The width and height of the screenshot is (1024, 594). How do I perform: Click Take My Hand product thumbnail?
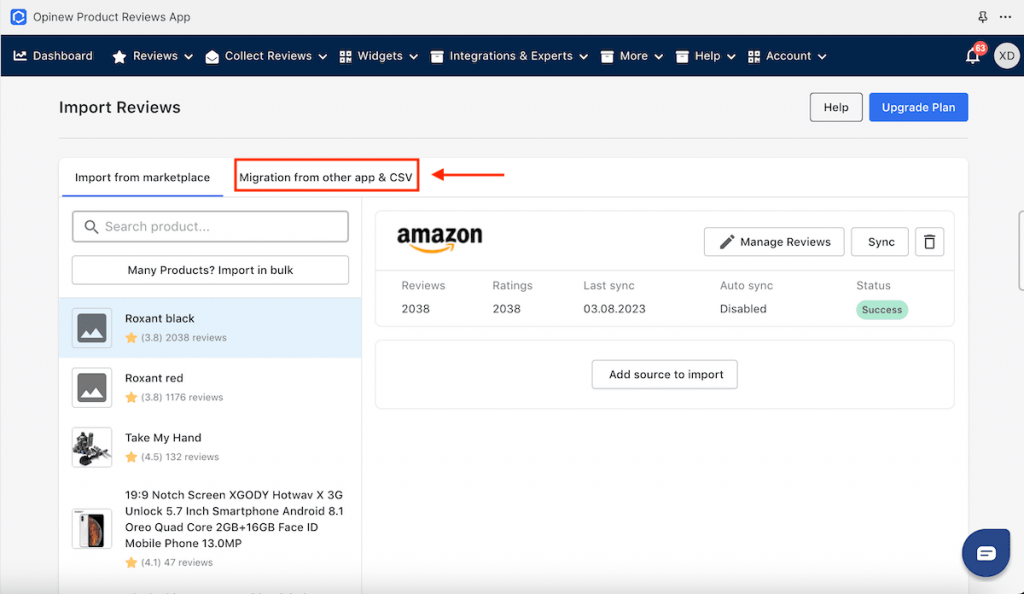click(92, 447)
